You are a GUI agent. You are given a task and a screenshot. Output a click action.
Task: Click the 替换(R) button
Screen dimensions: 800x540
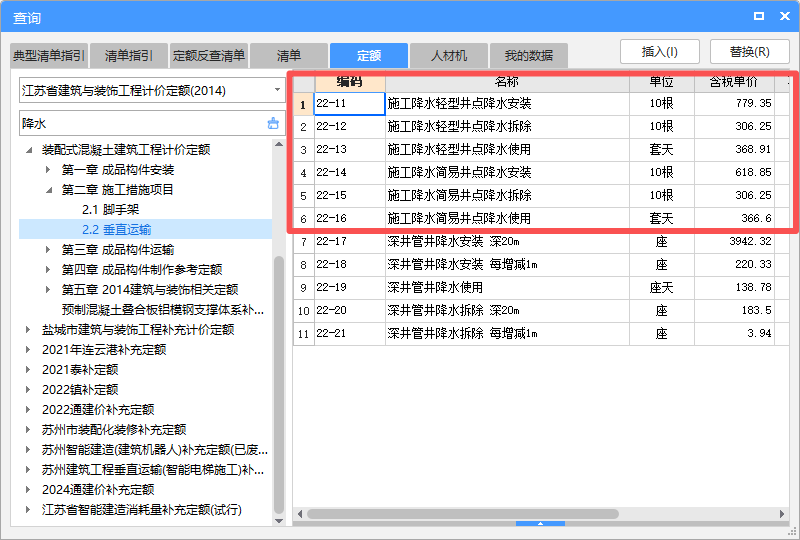pos(749,52)
